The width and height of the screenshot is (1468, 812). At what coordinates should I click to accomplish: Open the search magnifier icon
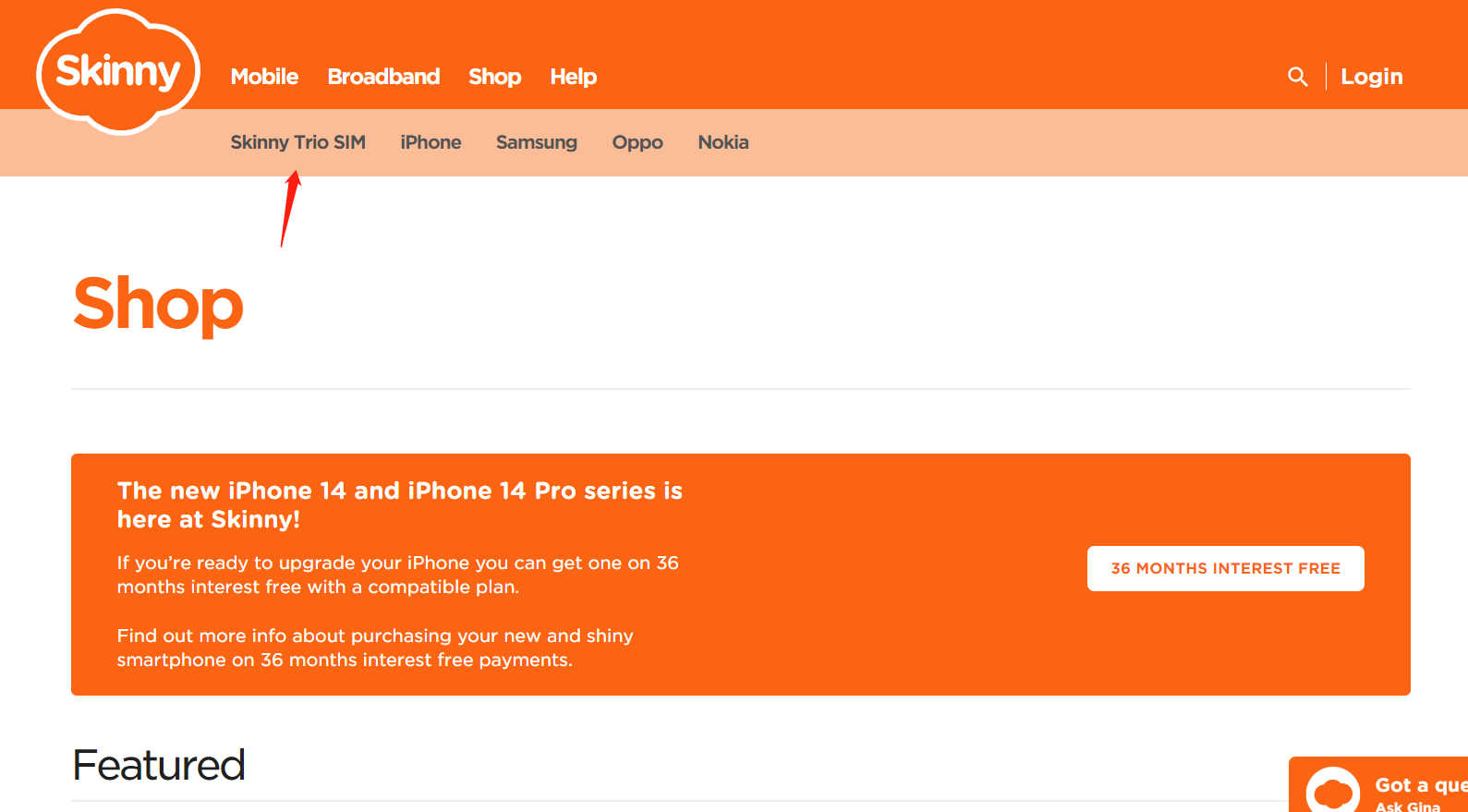[x=1297, y=77]
